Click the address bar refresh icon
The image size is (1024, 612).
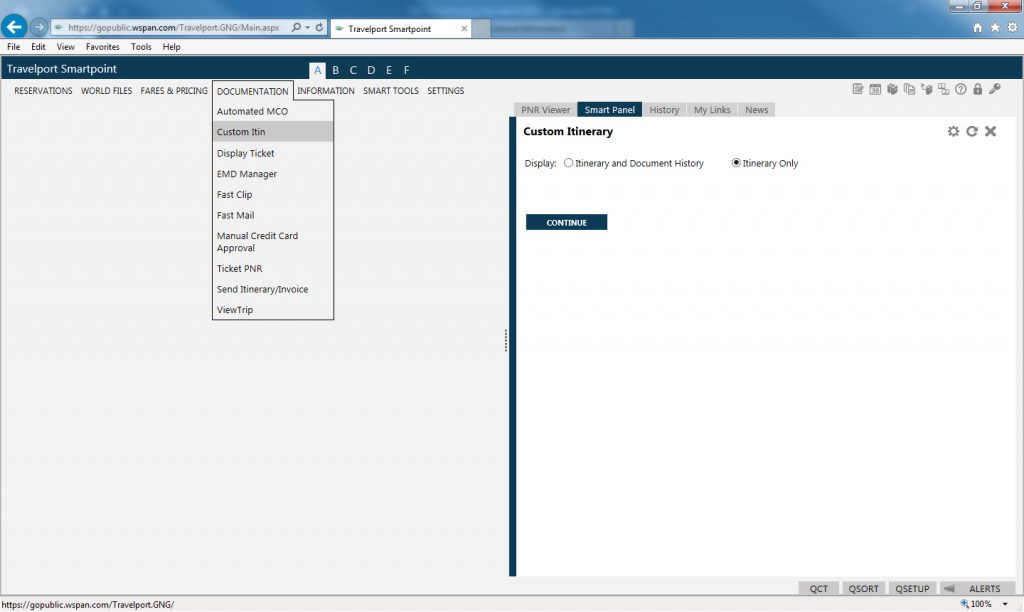tap(319, 27)
